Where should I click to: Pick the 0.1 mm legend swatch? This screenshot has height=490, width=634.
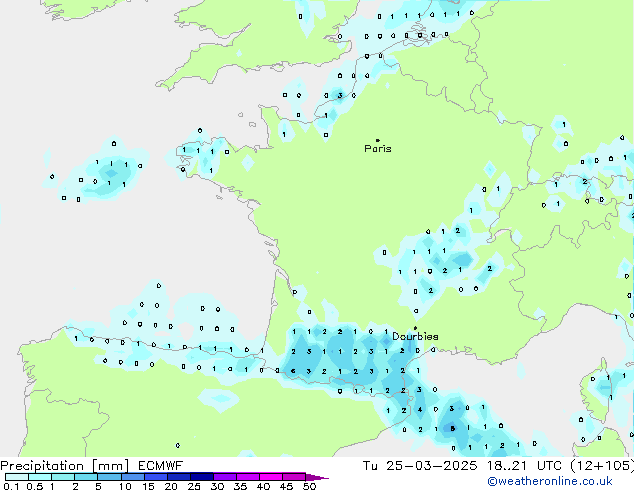(x=17, y=477)
